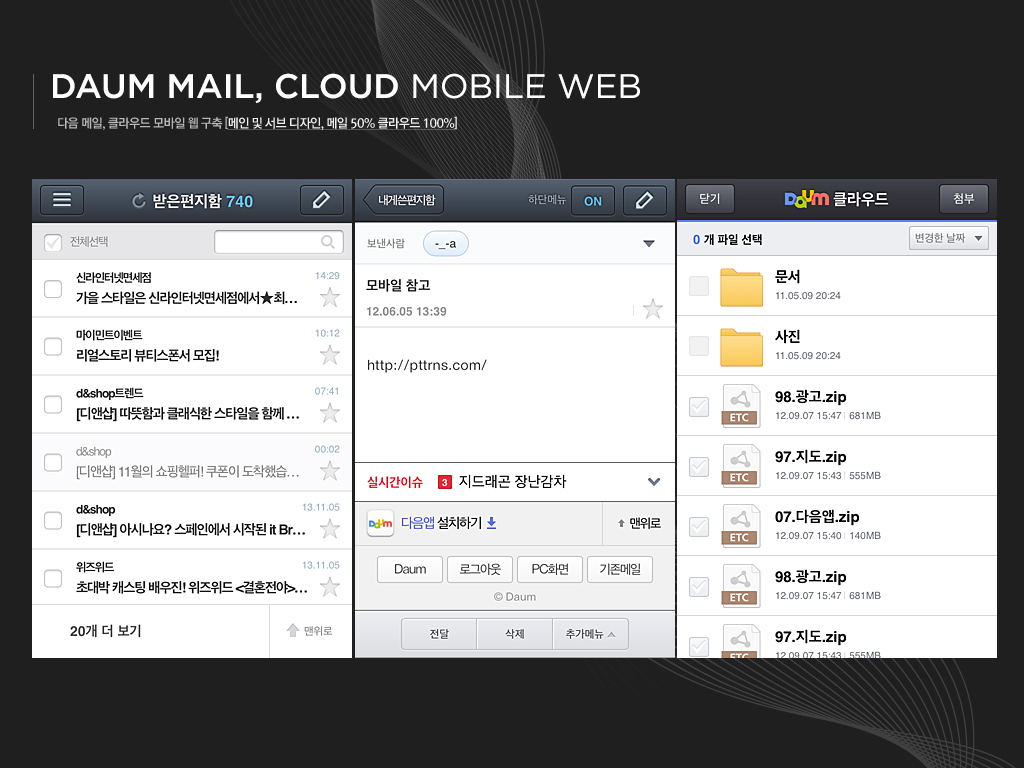Tap the 삭제 delete button
This screenshot has height=768, width=1024.
[x=515, y=633]
